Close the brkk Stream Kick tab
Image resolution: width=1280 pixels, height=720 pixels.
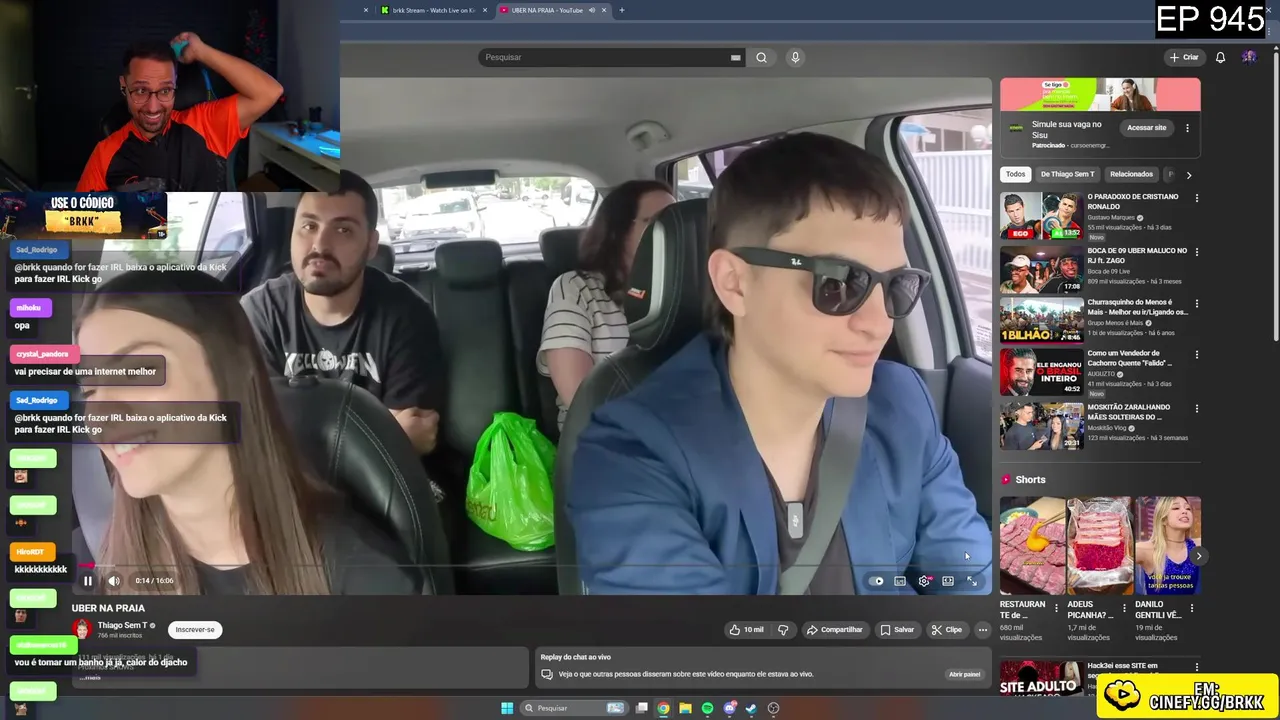[x=485, y=10]
